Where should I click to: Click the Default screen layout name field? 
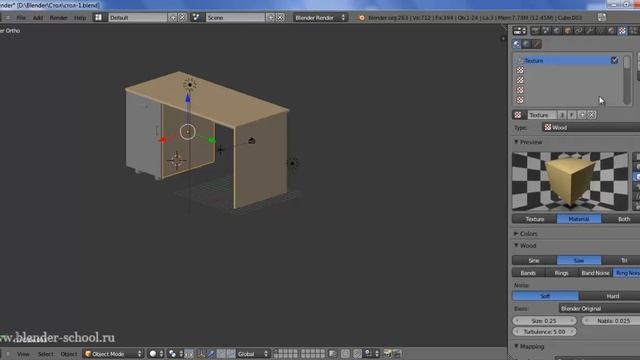(x=138, y=18)
